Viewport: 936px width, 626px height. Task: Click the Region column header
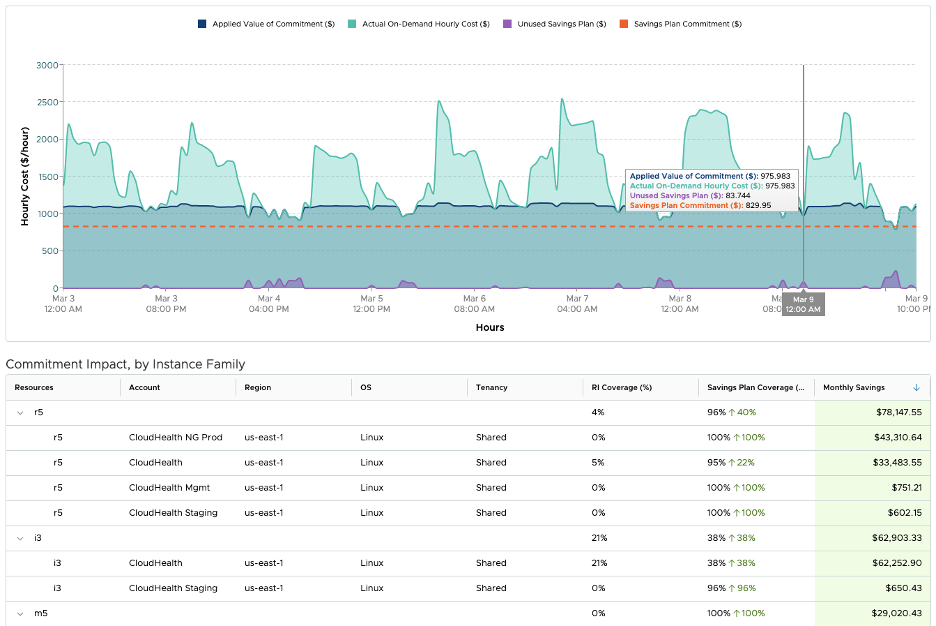[258, 387]
